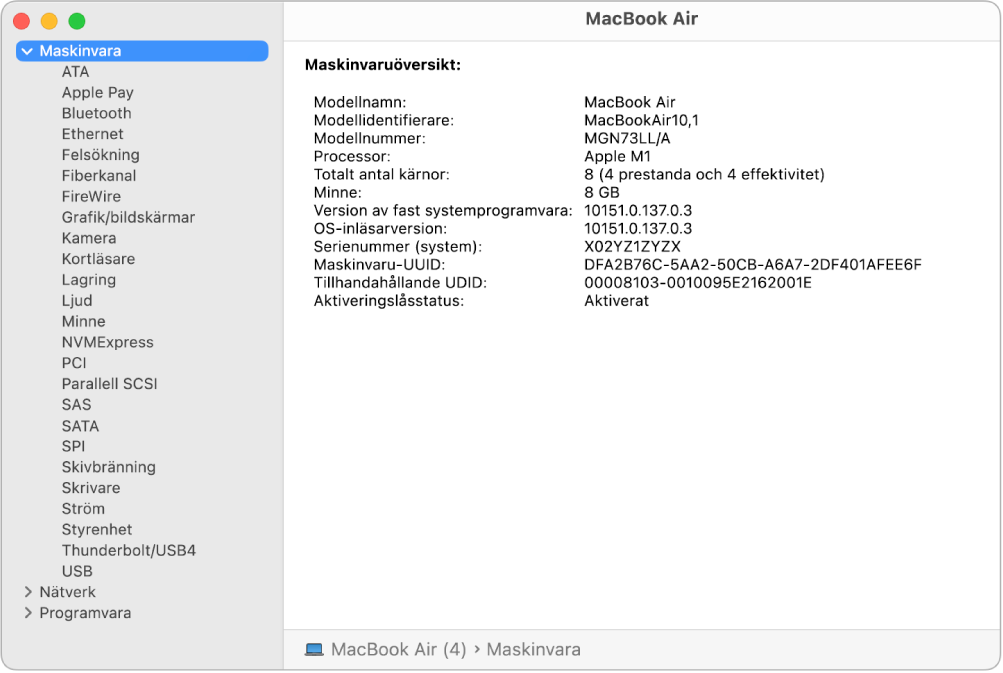Viewport: 1003px width, 673px height.
Task: Open the USB hardware entry
Action: 77,571
